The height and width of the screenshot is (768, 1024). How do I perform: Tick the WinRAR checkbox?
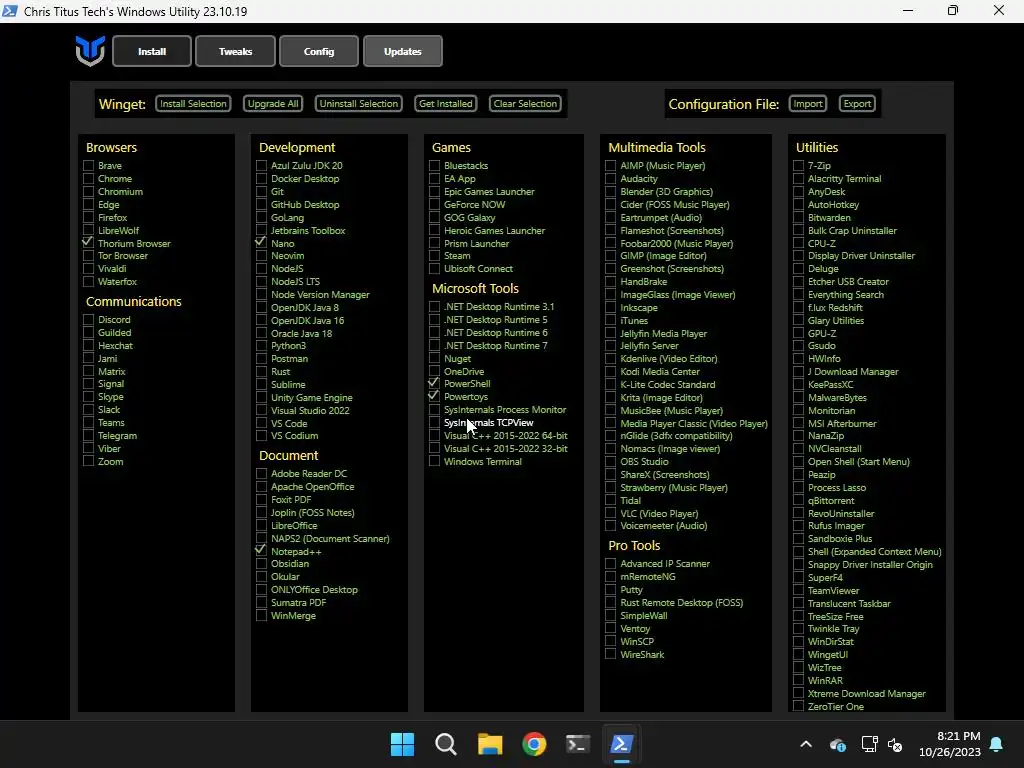click(798, 680)
